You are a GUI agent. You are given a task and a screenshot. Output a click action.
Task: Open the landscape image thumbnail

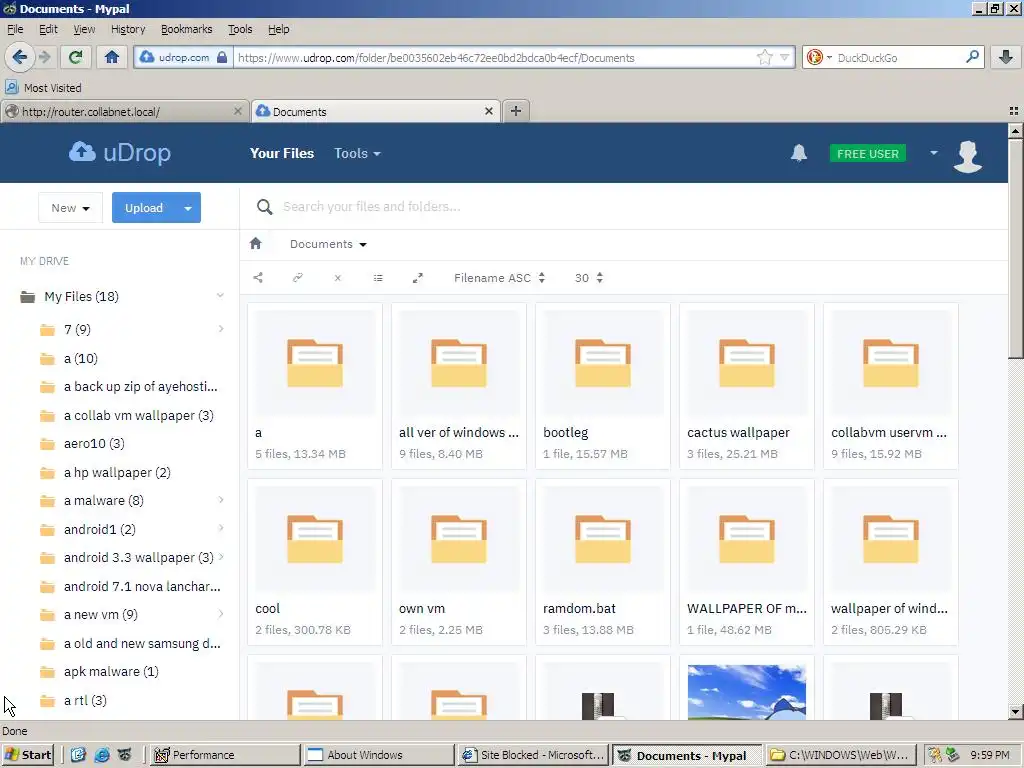coord(746,692)
